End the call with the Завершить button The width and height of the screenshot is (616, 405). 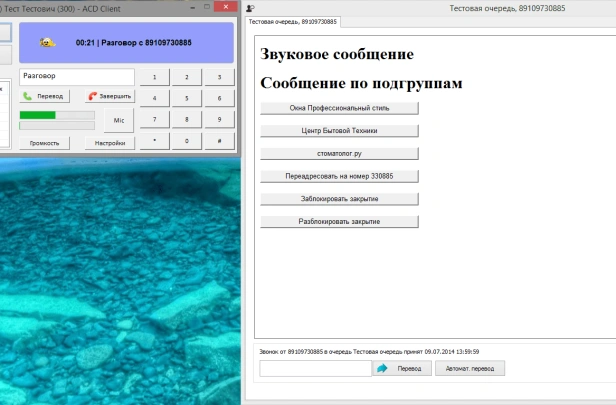point(110,97)
